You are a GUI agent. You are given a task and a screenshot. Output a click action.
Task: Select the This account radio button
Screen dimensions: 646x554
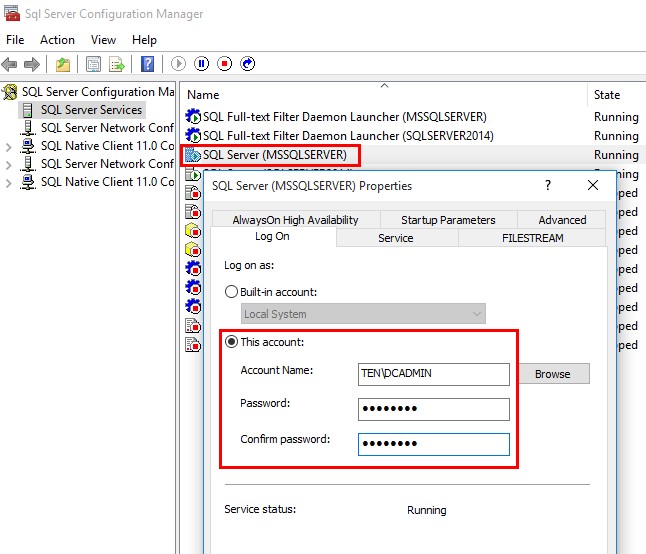[231, 341]
